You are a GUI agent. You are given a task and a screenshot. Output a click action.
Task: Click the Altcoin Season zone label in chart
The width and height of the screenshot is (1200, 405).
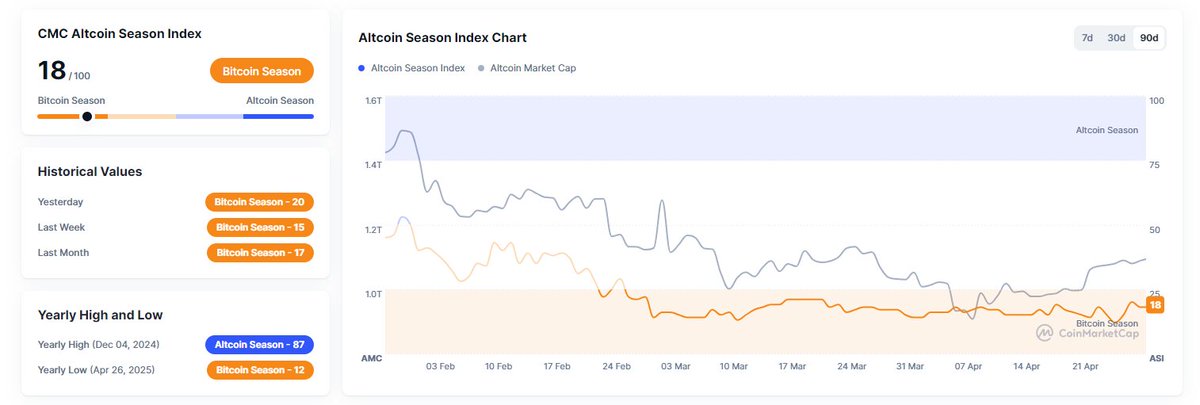pyautogui.click(x=1106, y=131)
